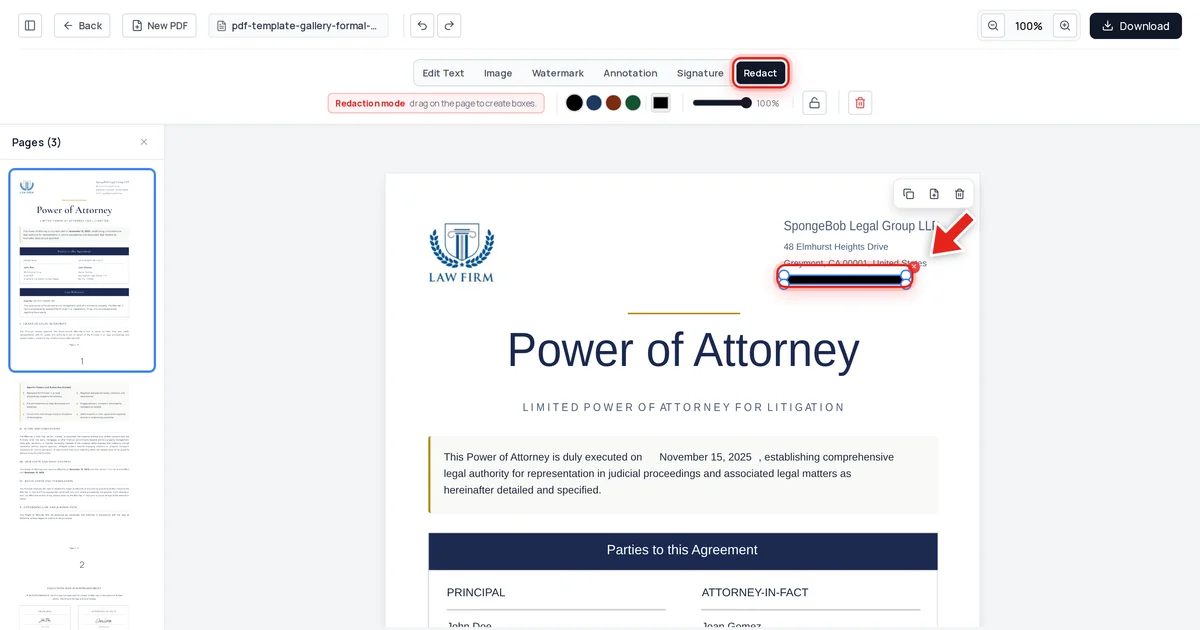Pick the navy blue redaction color

[594, 103]
